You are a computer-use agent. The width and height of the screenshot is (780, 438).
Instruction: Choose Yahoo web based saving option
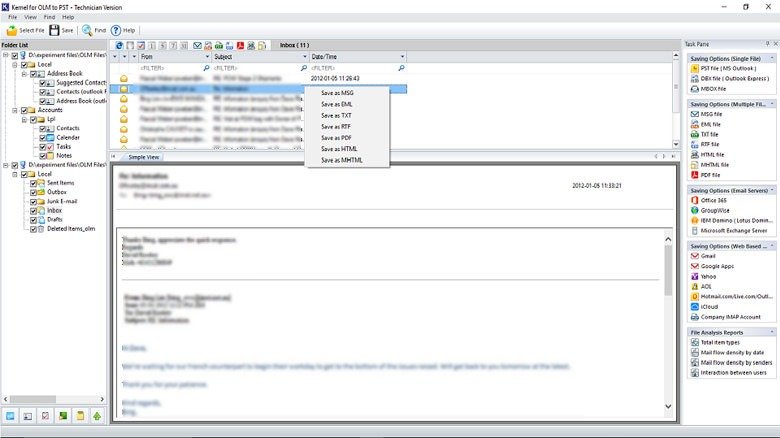(x=703, y=276)
